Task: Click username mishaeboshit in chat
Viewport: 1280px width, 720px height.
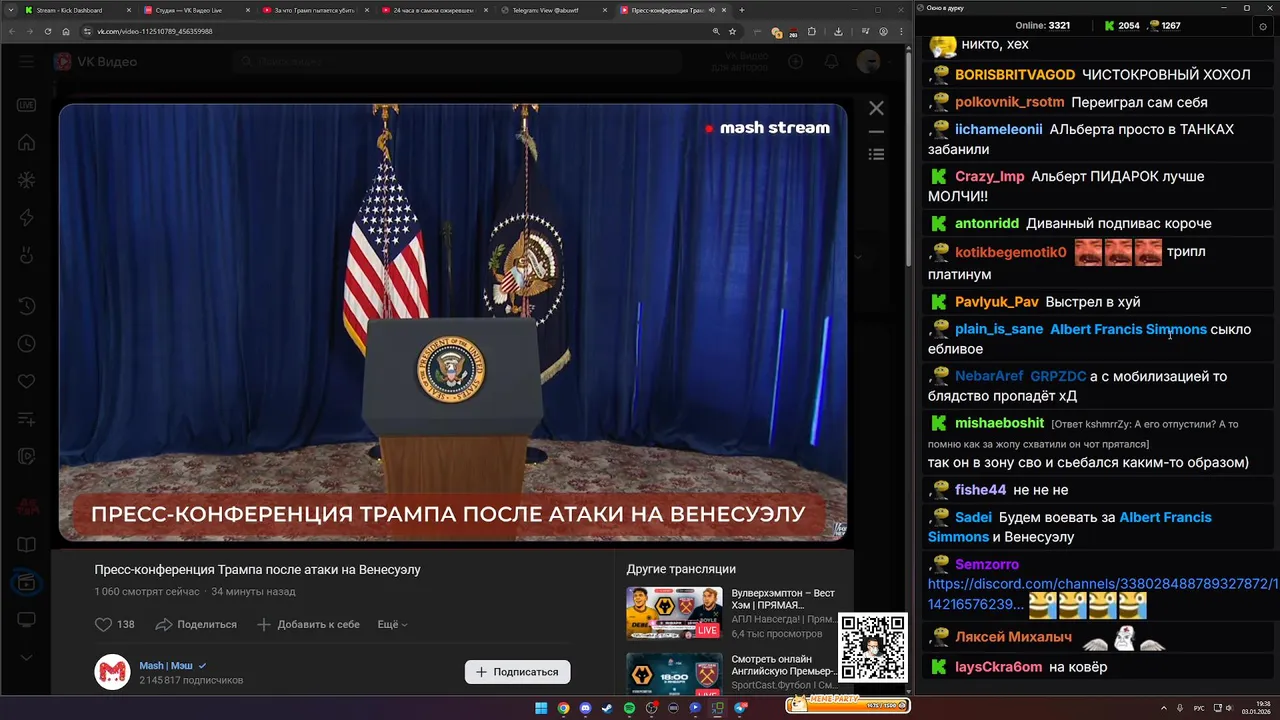Action: (999, 423)
